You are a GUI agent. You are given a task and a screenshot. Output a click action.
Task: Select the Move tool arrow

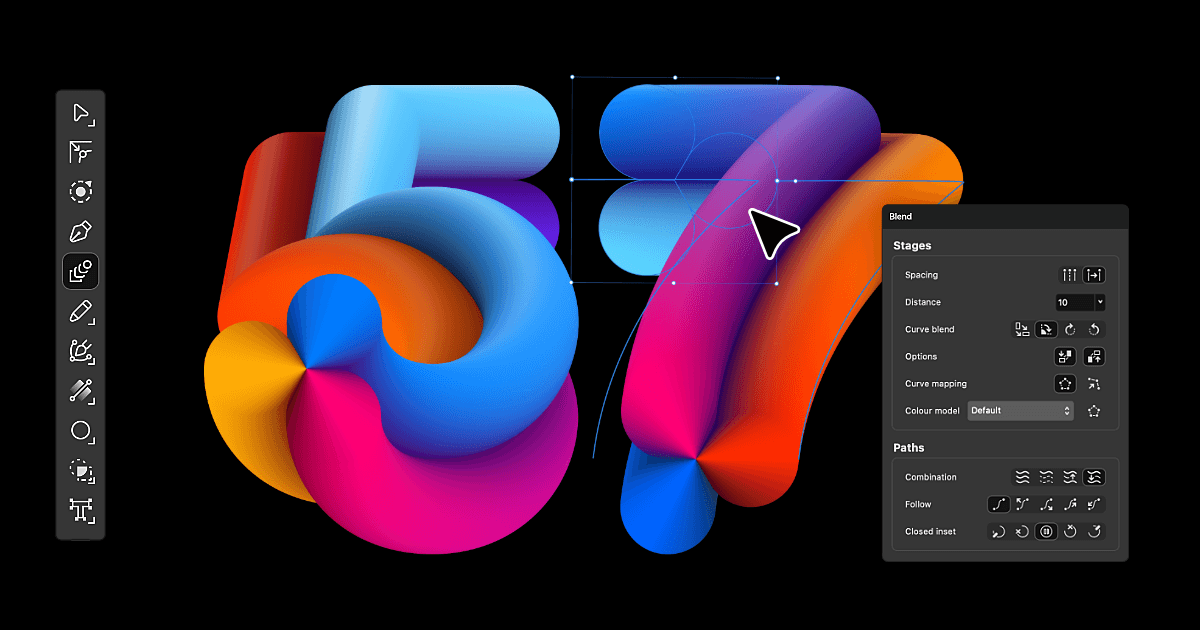pos(81,113)
